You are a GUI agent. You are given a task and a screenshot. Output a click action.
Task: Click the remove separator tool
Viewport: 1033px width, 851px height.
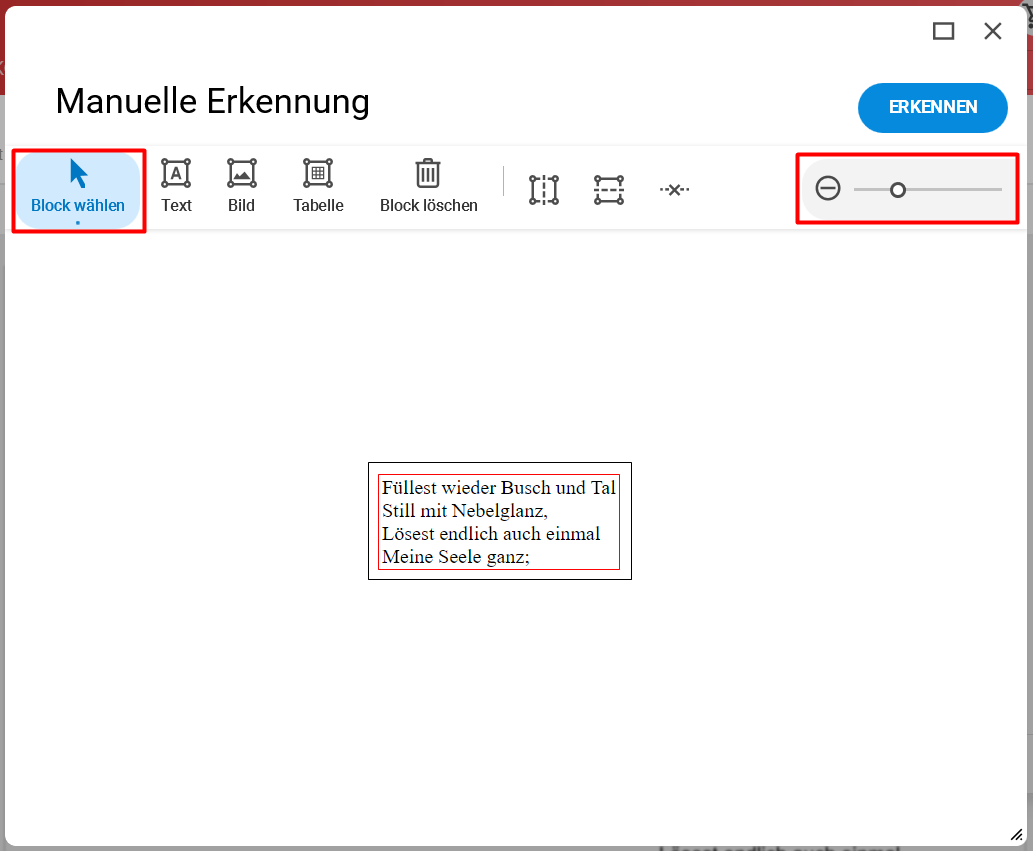click(x=674, y=190)
